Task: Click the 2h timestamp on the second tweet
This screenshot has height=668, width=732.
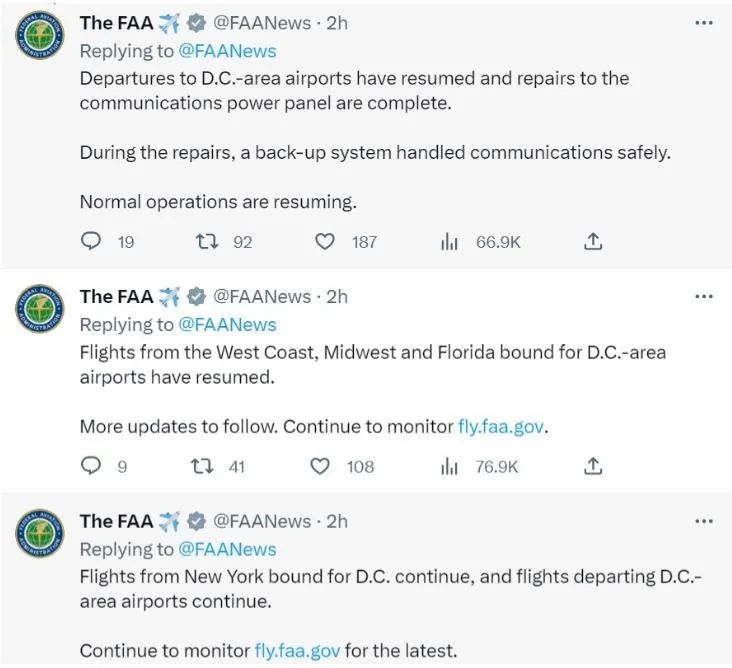Action: point(337,296)
